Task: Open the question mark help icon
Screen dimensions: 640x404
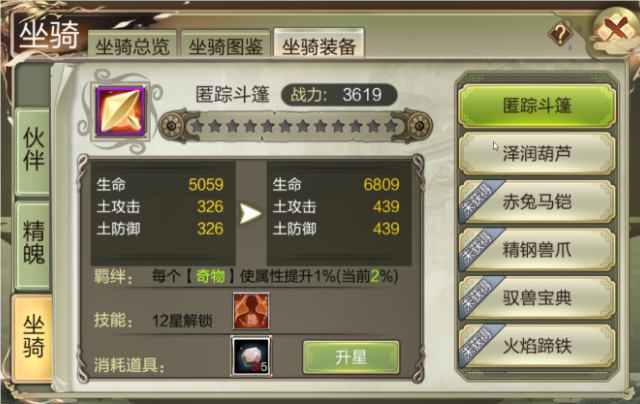Action: click(560, 33)
